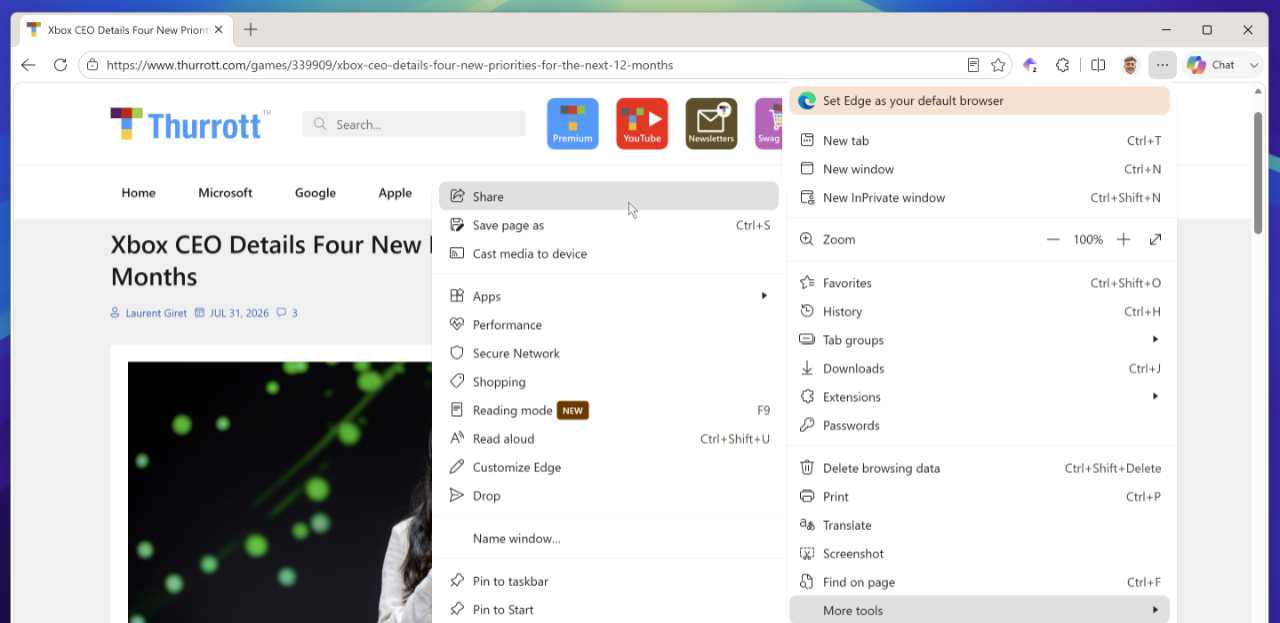Select Screenshot from the Edge menu
Screen dimensions: 1280x623
[979, 553]
